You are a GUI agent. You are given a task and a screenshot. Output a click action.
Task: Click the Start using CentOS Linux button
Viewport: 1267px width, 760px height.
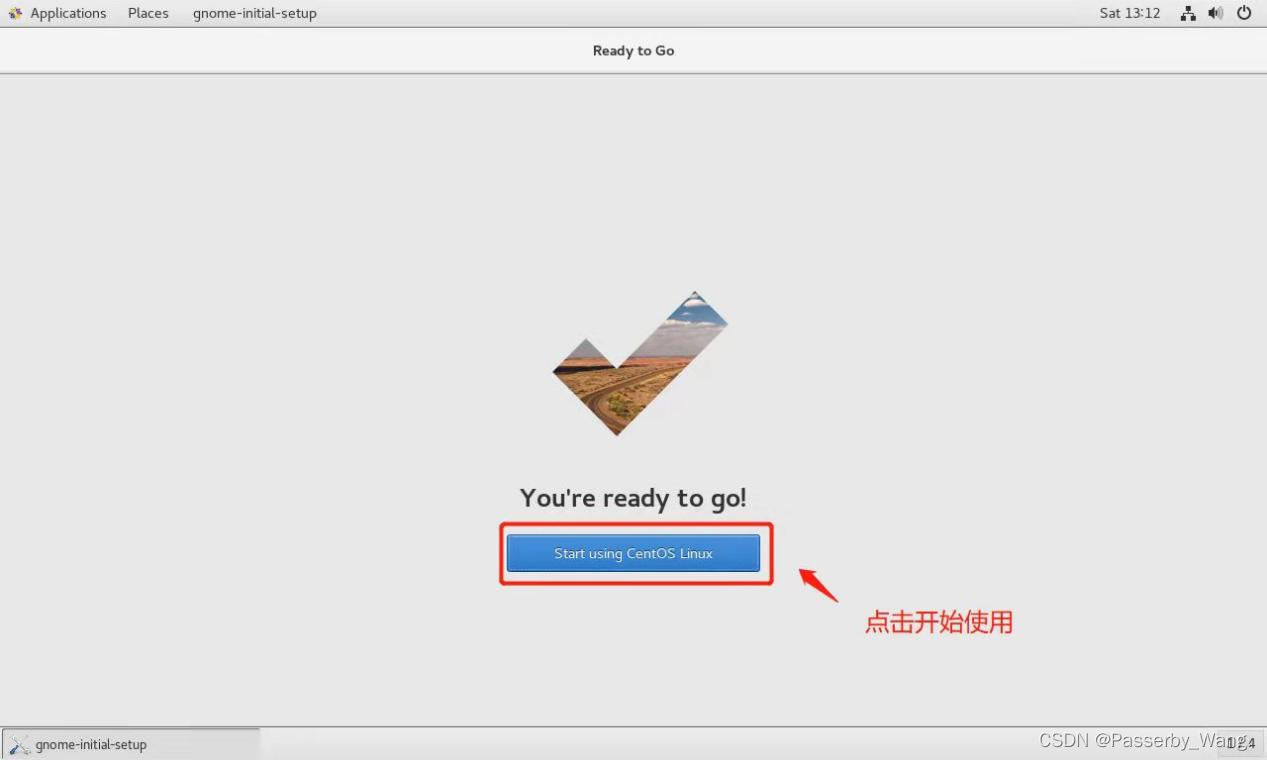[x=633, y=553]
